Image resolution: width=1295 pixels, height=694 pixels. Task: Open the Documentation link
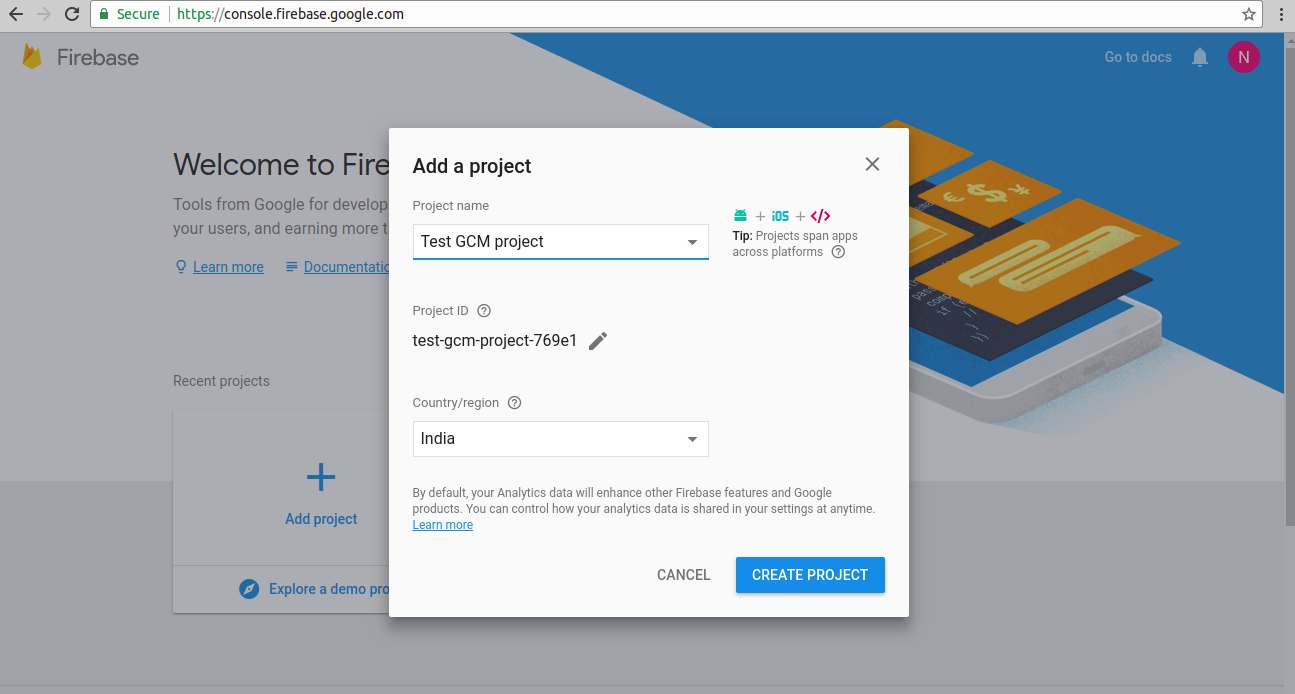click(x=346, y=267)
